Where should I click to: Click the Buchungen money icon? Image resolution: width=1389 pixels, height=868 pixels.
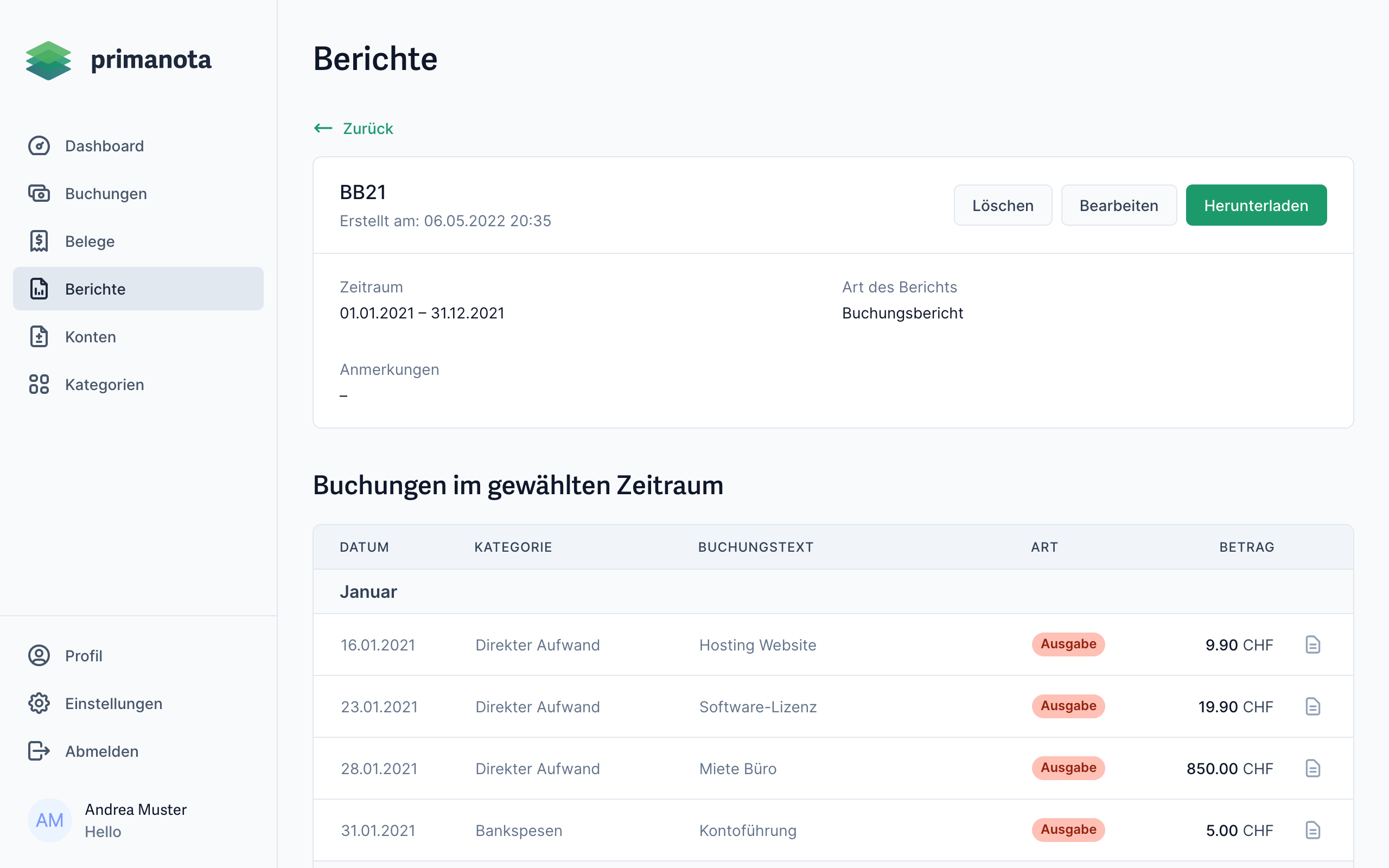point(39,194)
